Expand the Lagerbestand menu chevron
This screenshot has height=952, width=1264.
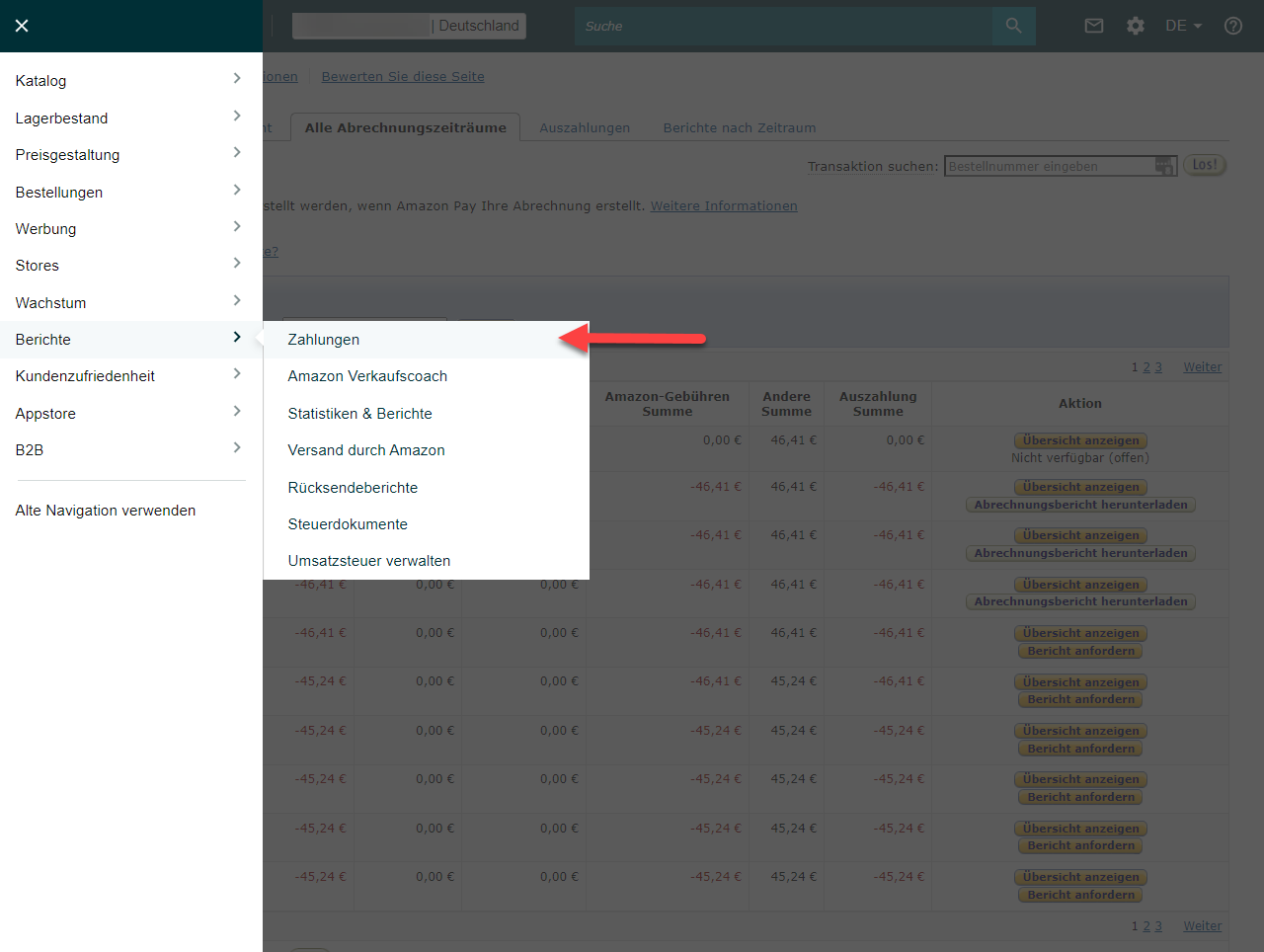point(237,117)
